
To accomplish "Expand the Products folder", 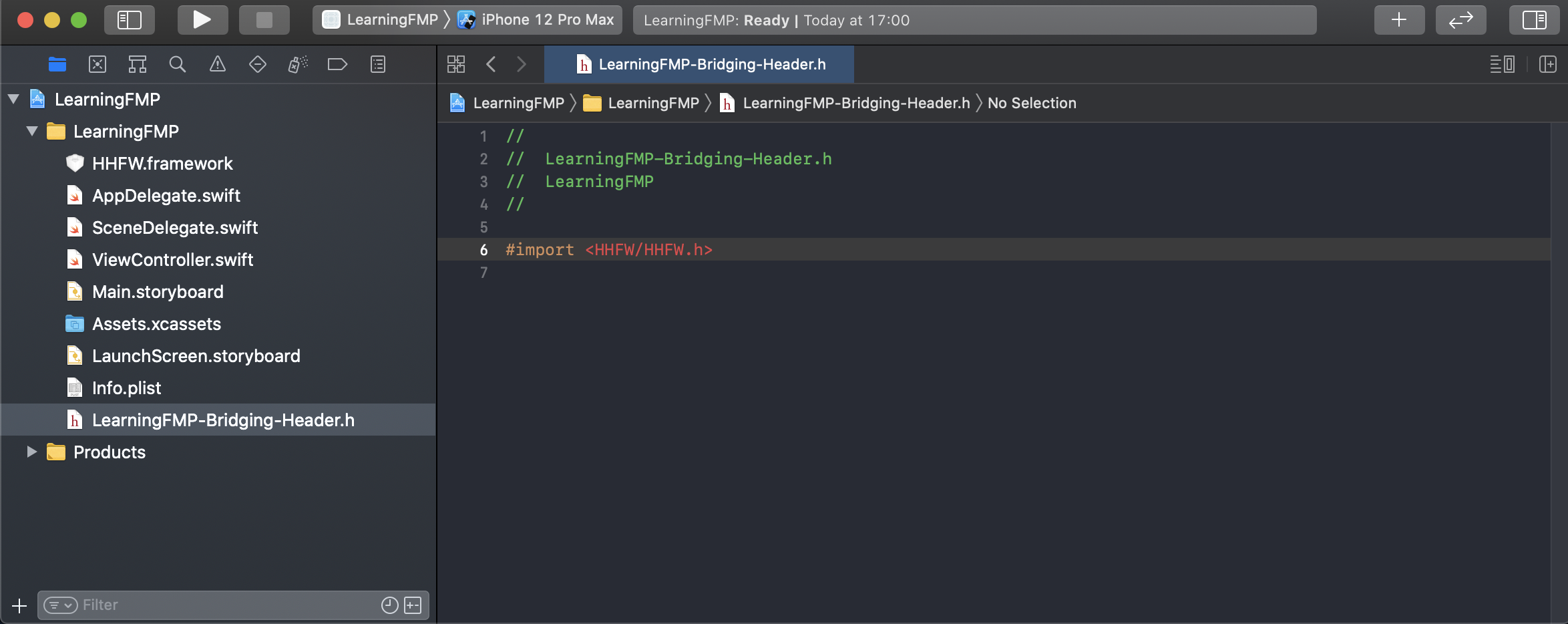I will point(31,452).
